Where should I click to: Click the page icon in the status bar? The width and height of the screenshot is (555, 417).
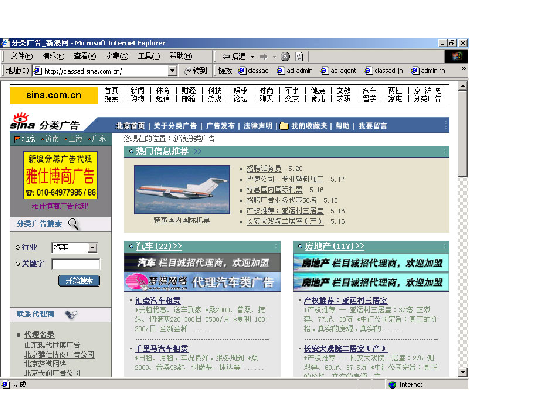pyautogui.click(x=5, y=384)
